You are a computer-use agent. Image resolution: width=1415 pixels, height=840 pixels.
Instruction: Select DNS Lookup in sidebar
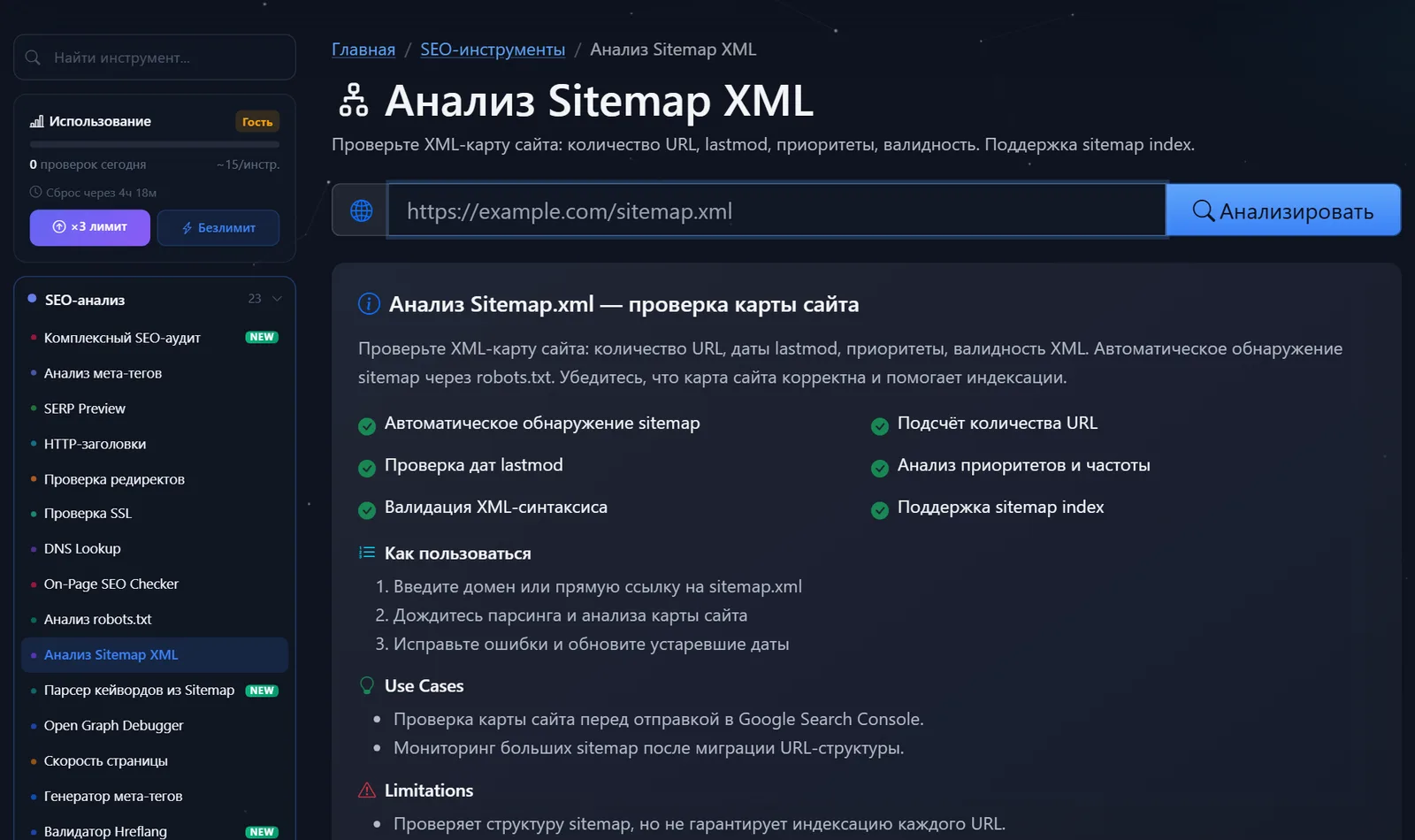(155, 548)
